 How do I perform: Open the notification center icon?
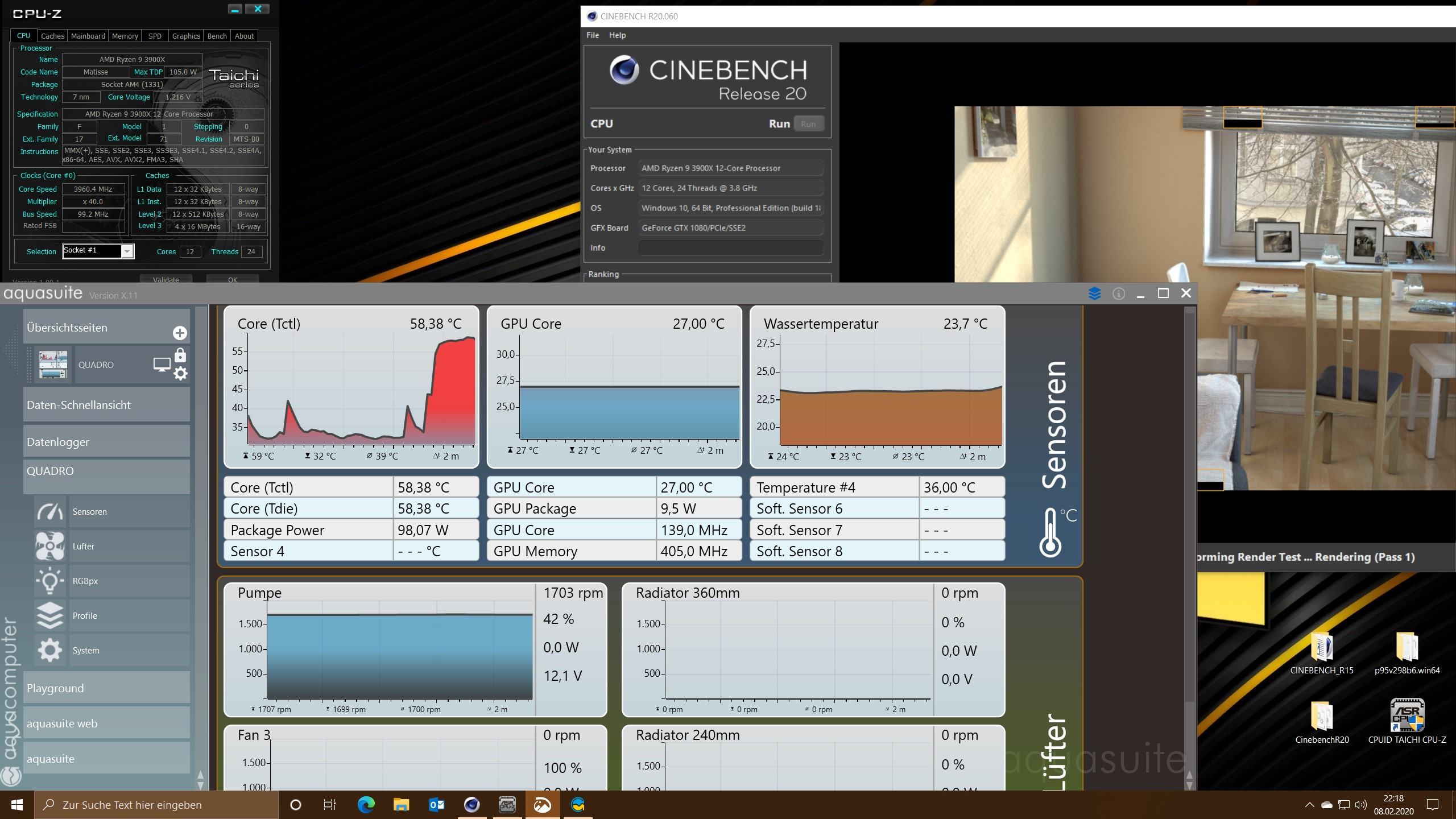pyautogui.click(x=1433, y=805)
